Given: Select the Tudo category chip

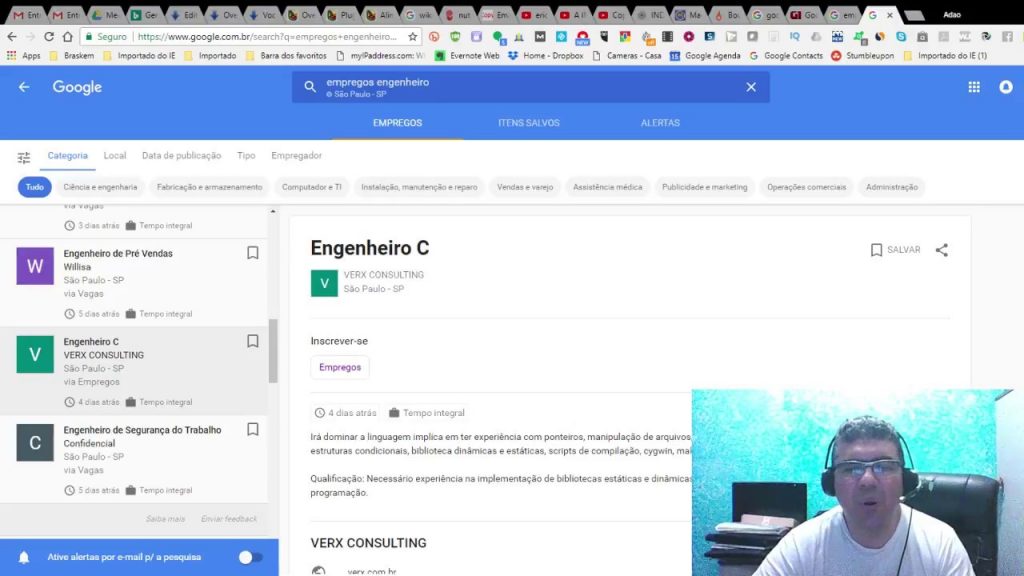Looking at the screenshot, I should (35, 187).
